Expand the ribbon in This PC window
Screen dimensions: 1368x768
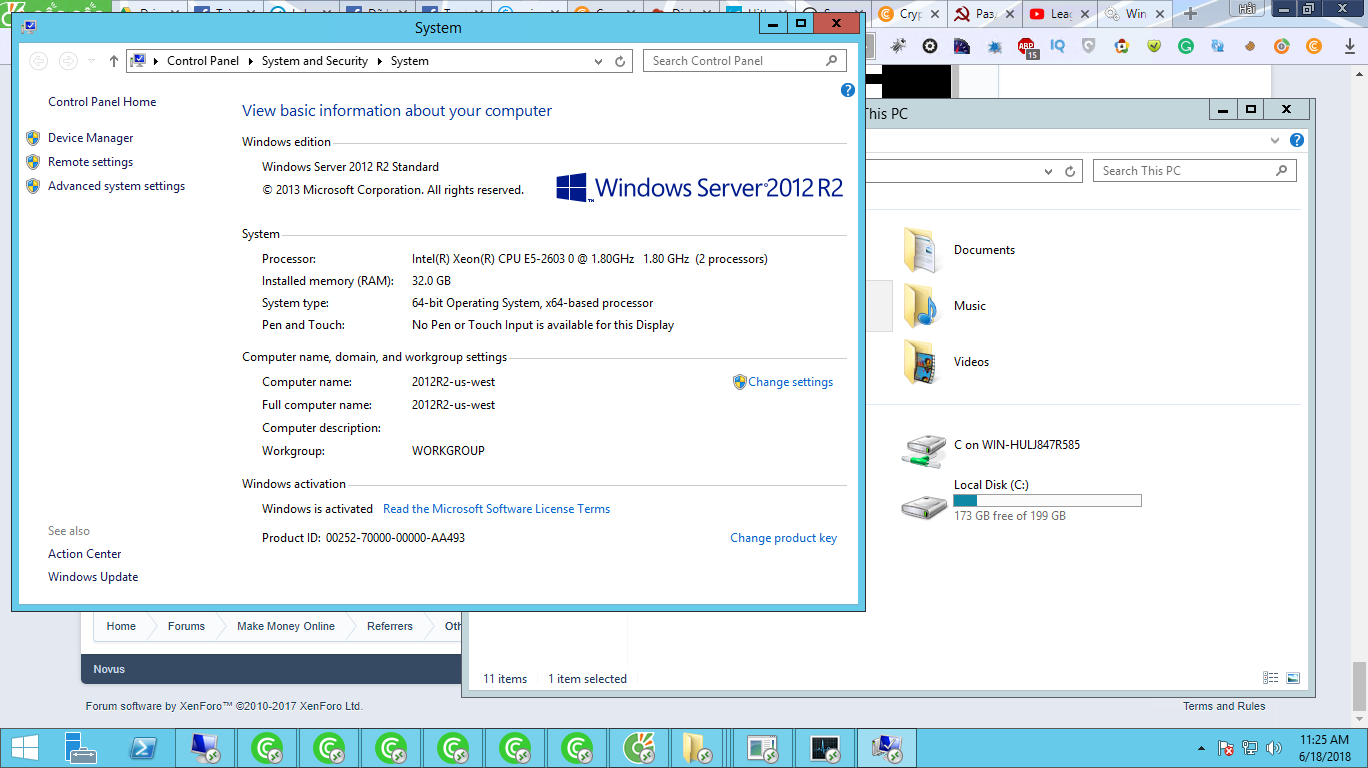point(1275,140)
